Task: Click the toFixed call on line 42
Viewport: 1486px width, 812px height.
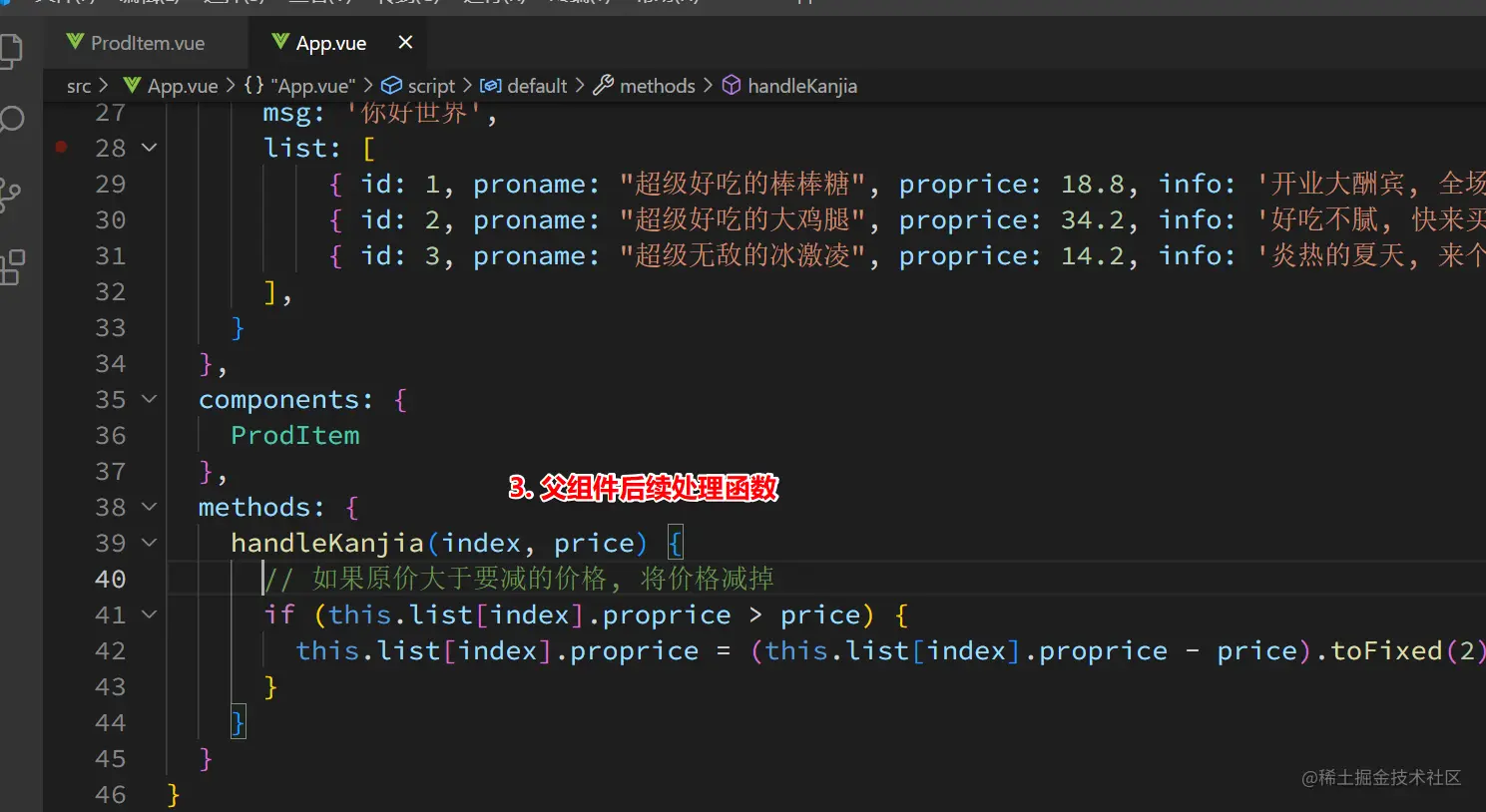Action: point(1386,650)
